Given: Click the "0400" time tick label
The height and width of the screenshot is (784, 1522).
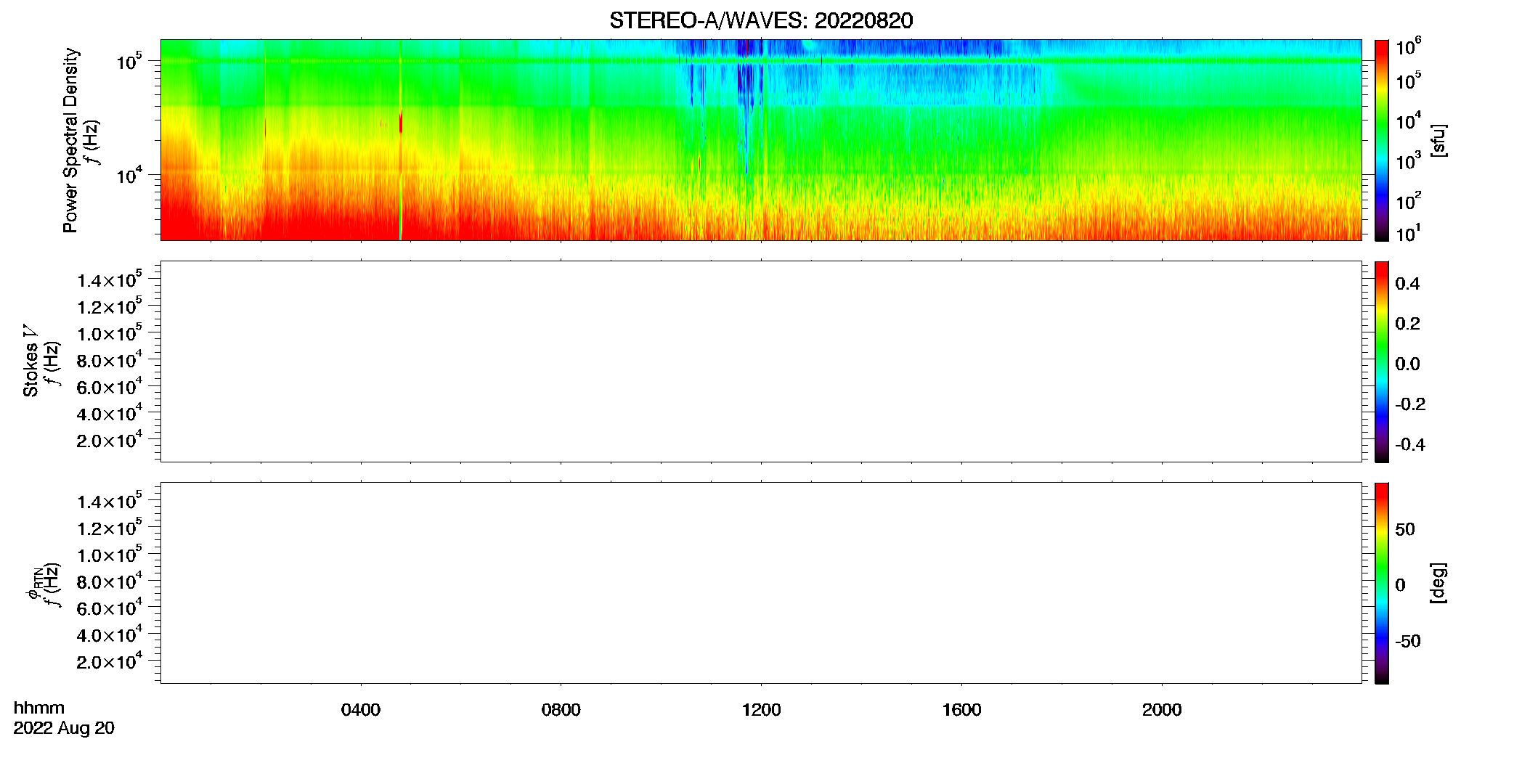Looking at the screenshot, I should [361, 710].
